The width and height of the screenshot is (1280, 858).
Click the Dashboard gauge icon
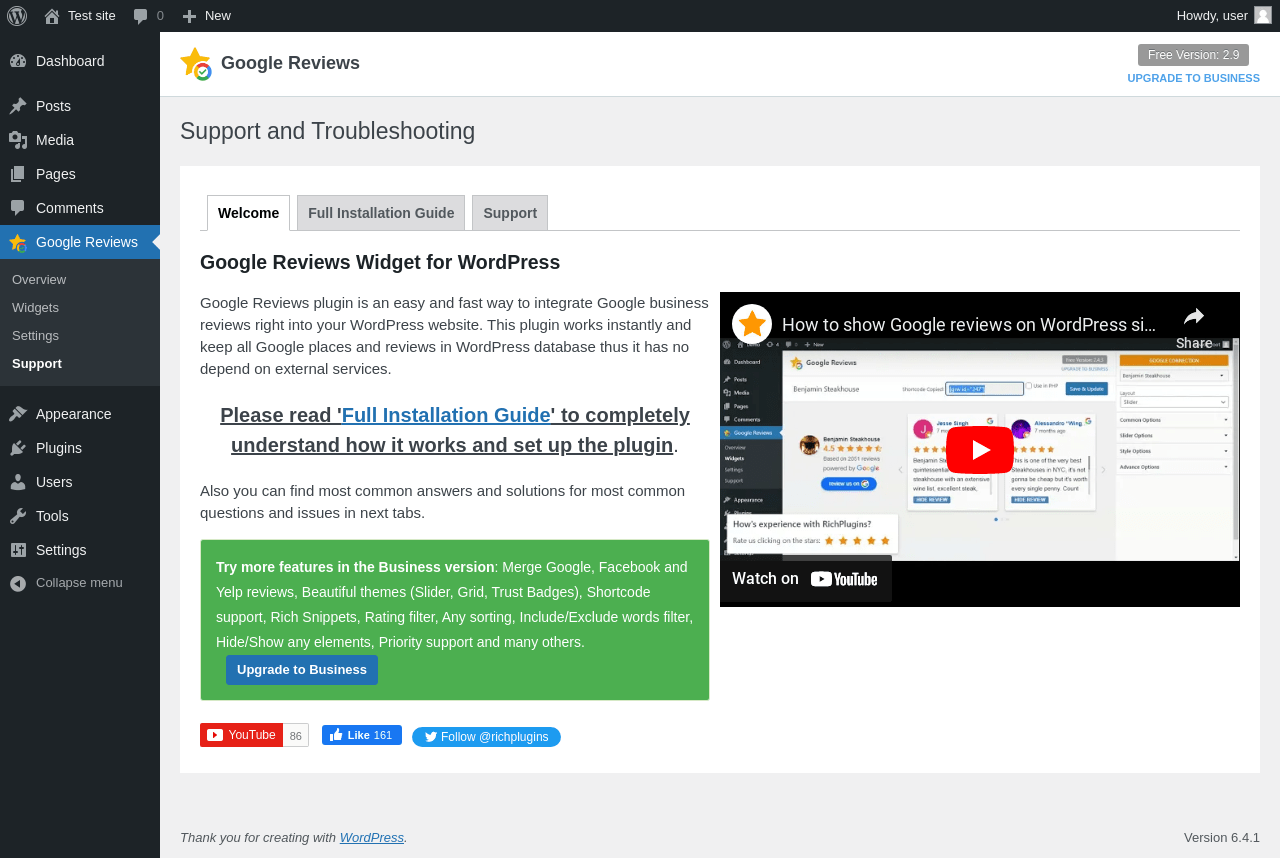(18, 61)
